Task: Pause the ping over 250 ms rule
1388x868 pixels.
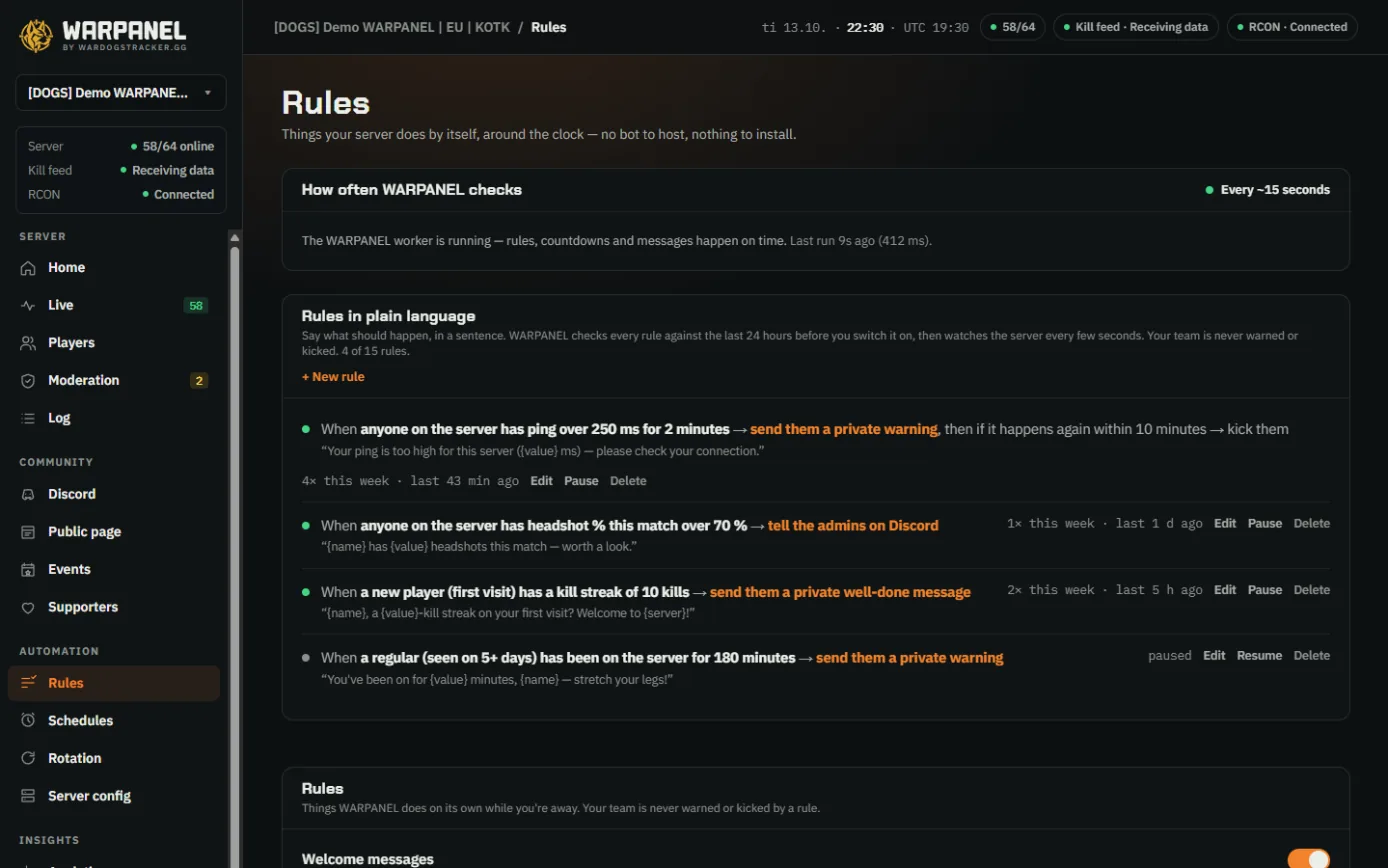Action: point(581,481)
